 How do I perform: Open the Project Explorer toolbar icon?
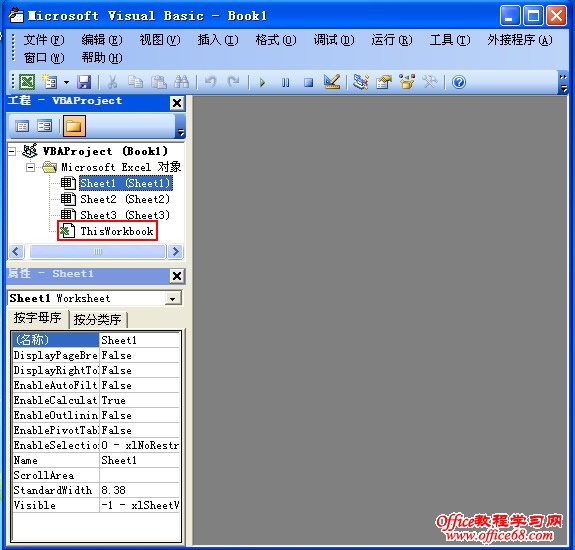click(360, 82)
